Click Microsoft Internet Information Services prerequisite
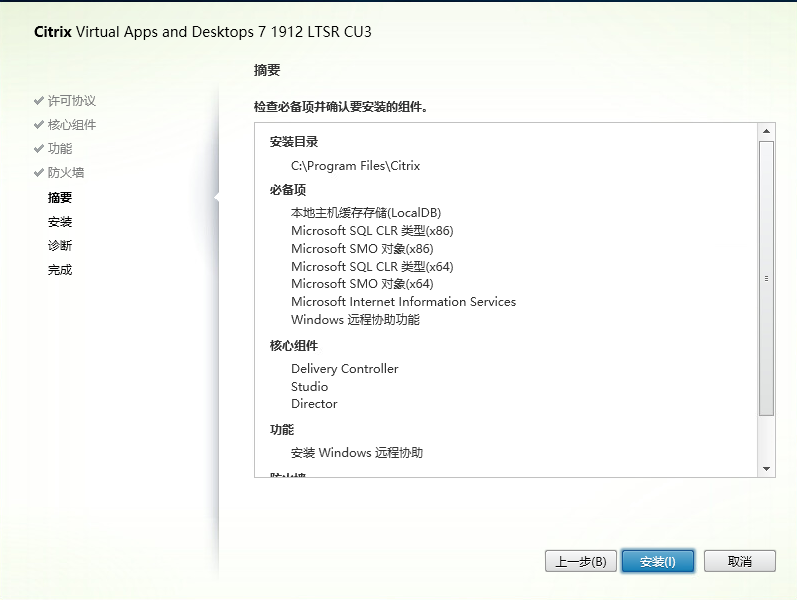Screen dimensions: 797x600 point(403,302)
